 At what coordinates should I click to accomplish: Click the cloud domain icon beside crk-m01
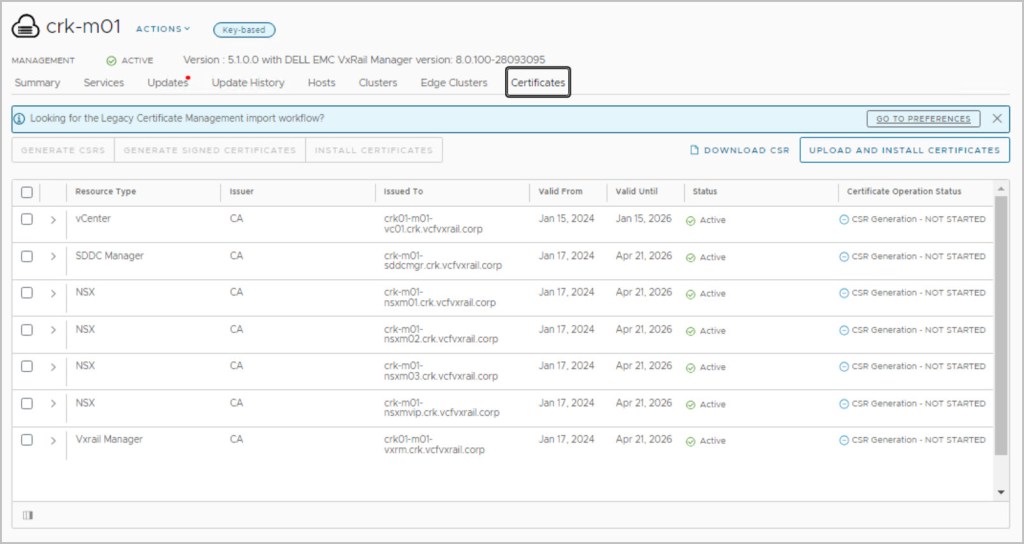(25, 28)
